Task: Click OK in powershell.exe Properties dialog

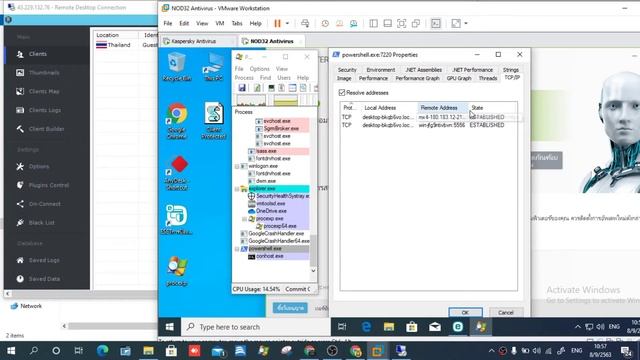Action: click(465, 312)
